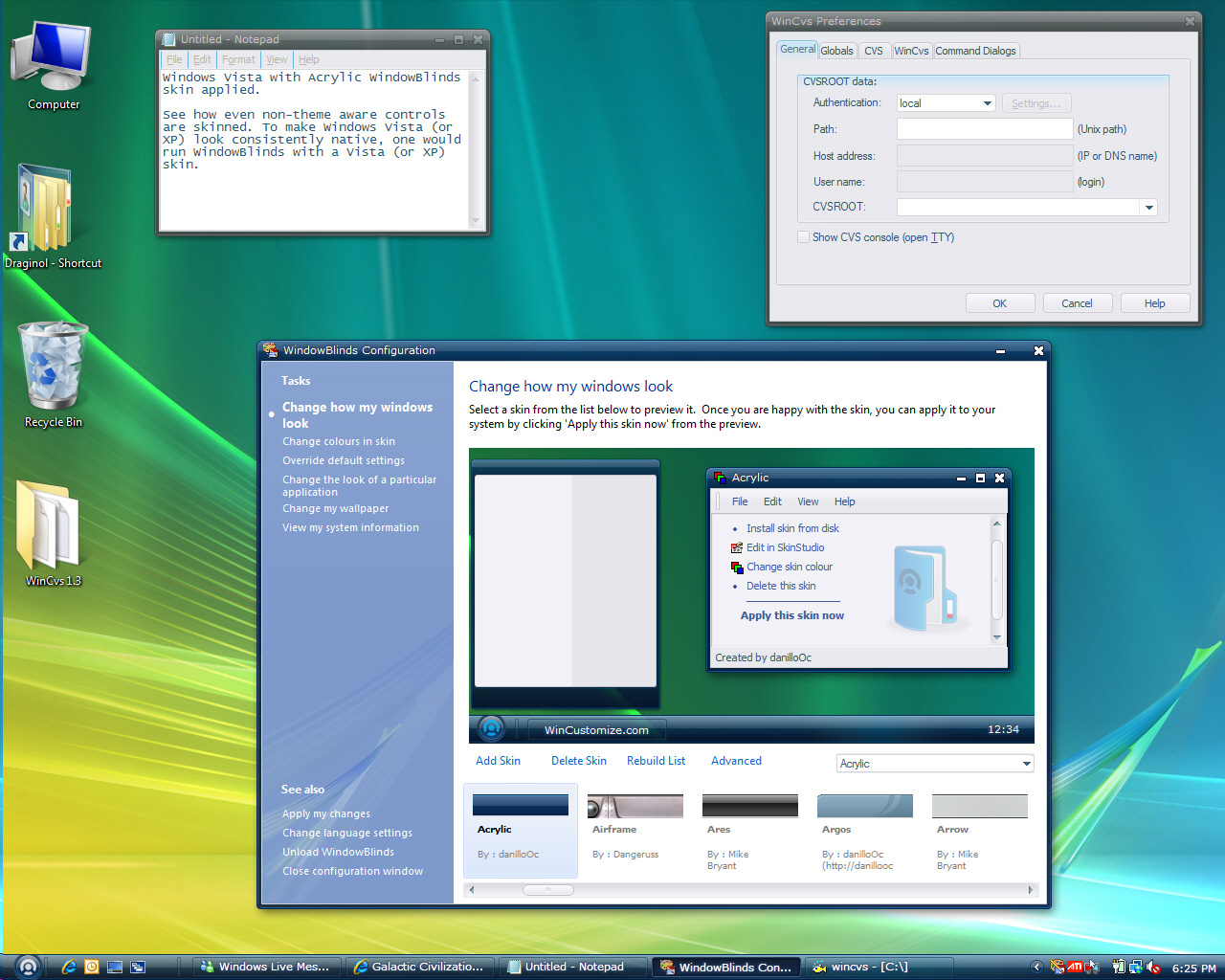Switch to the Globals tab
Screen dimensions: 1225x980
tap(836, 51)
